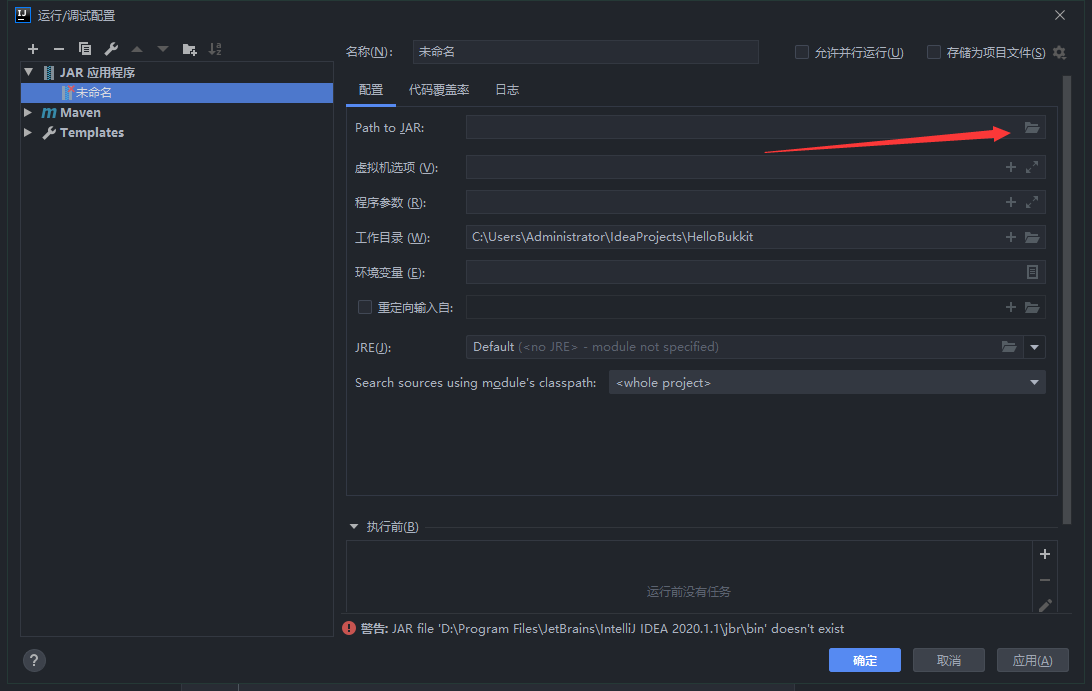Click the blue confirm OK button
Image resolution: width=1092 pixels, height=691 pixels.
point(864,660)
